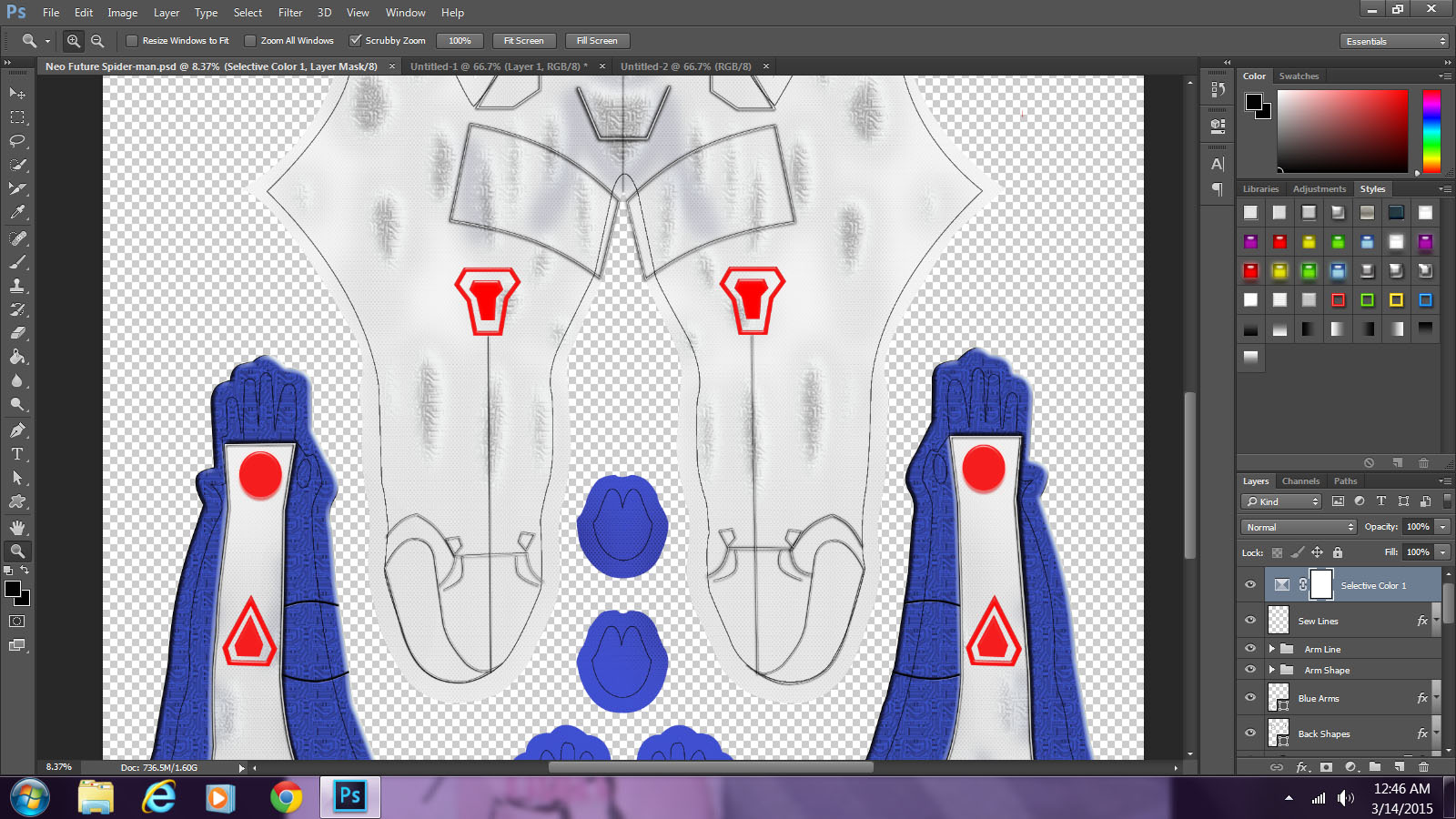The width and height of the screenshot is (1456, 819).
Task: Select the Eyedropper tool
Action: tap(17, 212)
